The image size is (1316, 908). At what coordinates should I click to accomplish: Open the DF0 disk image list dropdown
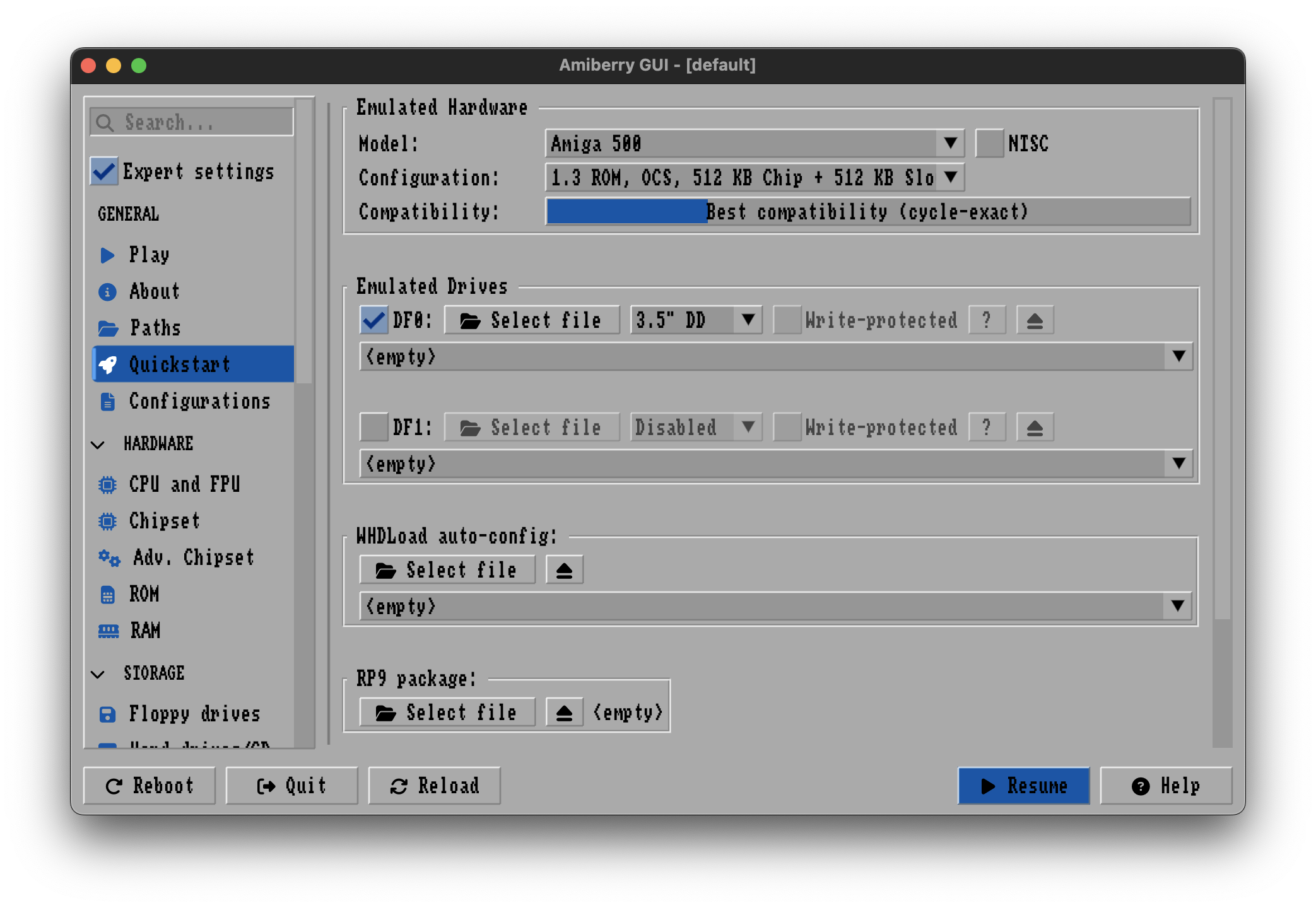click(776, 357)
